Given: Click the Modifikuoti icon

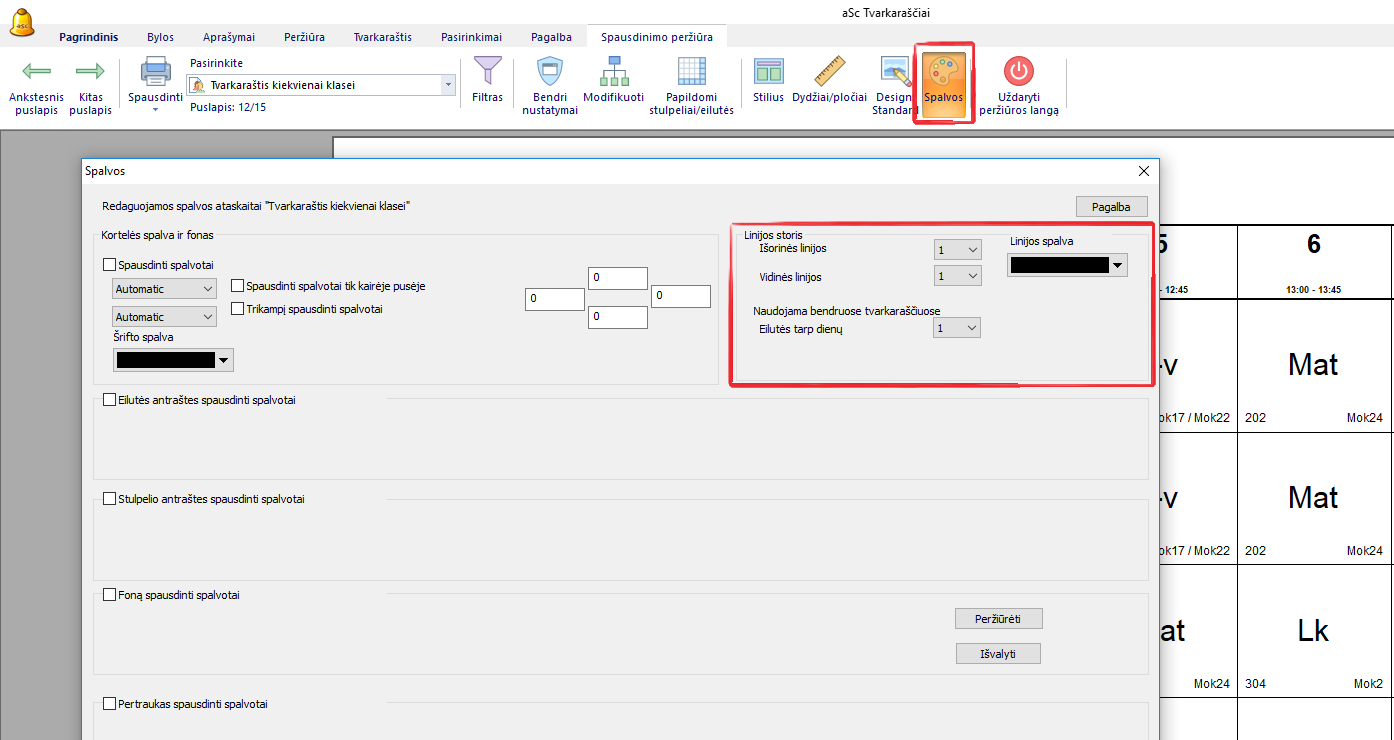Looking at the screenshot, I should (613, 72).
